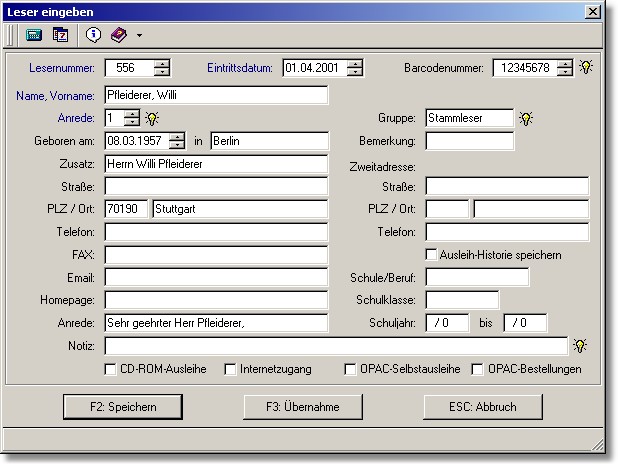Click the lightbulb beside Gruppe field
The height and width of the screenshot is (466, 618).
(x=526, y=118)
